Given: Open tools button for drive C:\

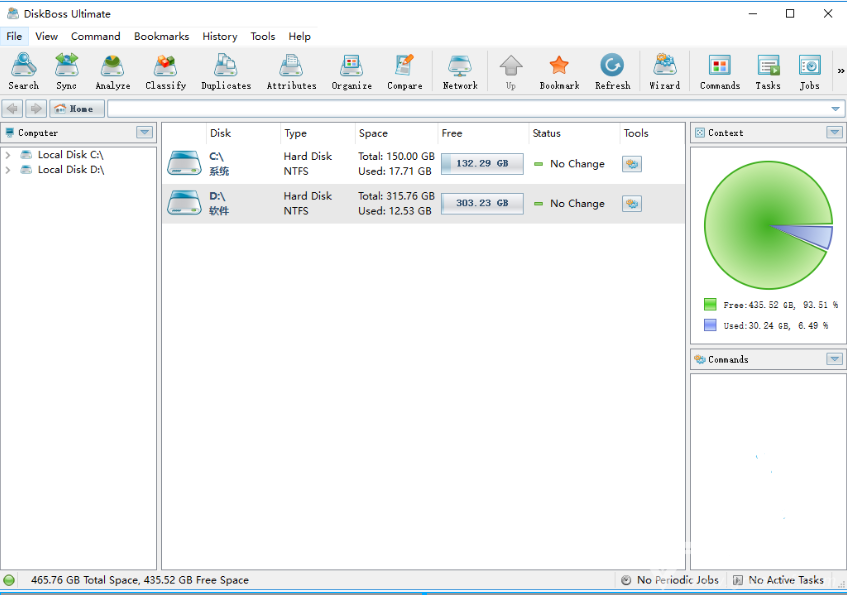Looking at the screenshot, I should point(631,164).
